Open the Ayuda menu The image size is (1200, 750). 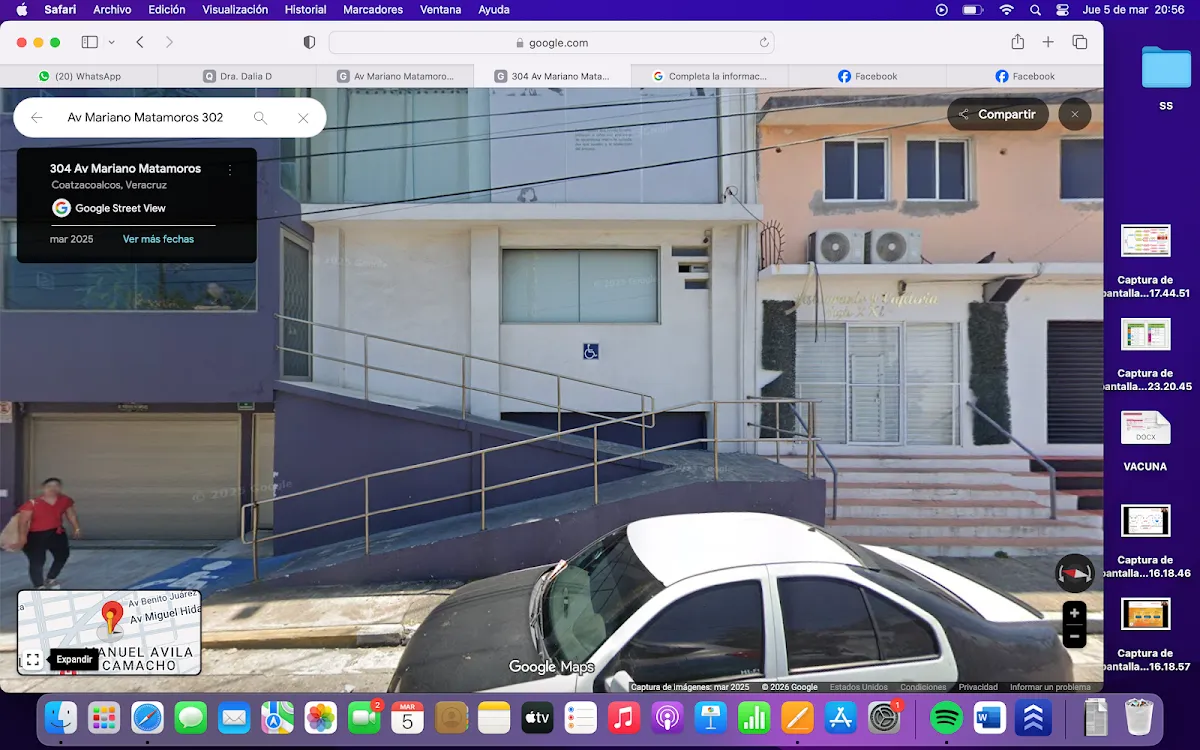click(x=494, y=10)
